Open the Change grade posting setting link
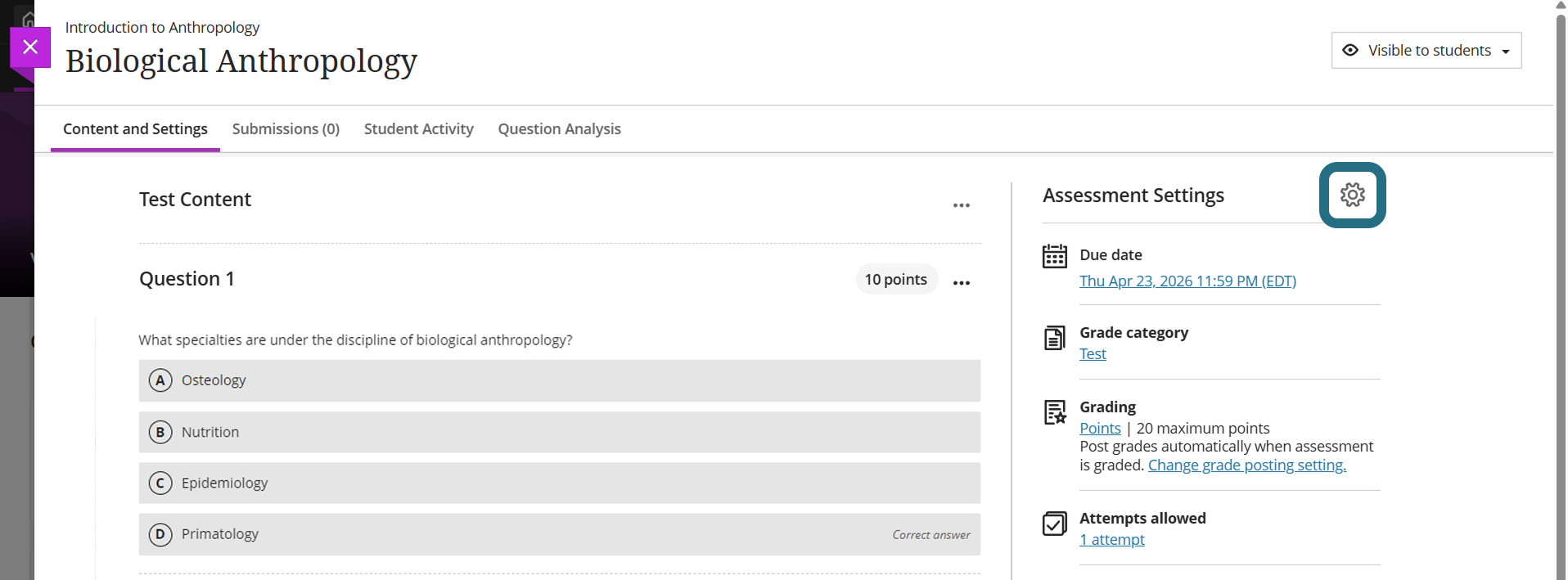The width and height of the screenshot is (1568, 580). click(1247, 465)
